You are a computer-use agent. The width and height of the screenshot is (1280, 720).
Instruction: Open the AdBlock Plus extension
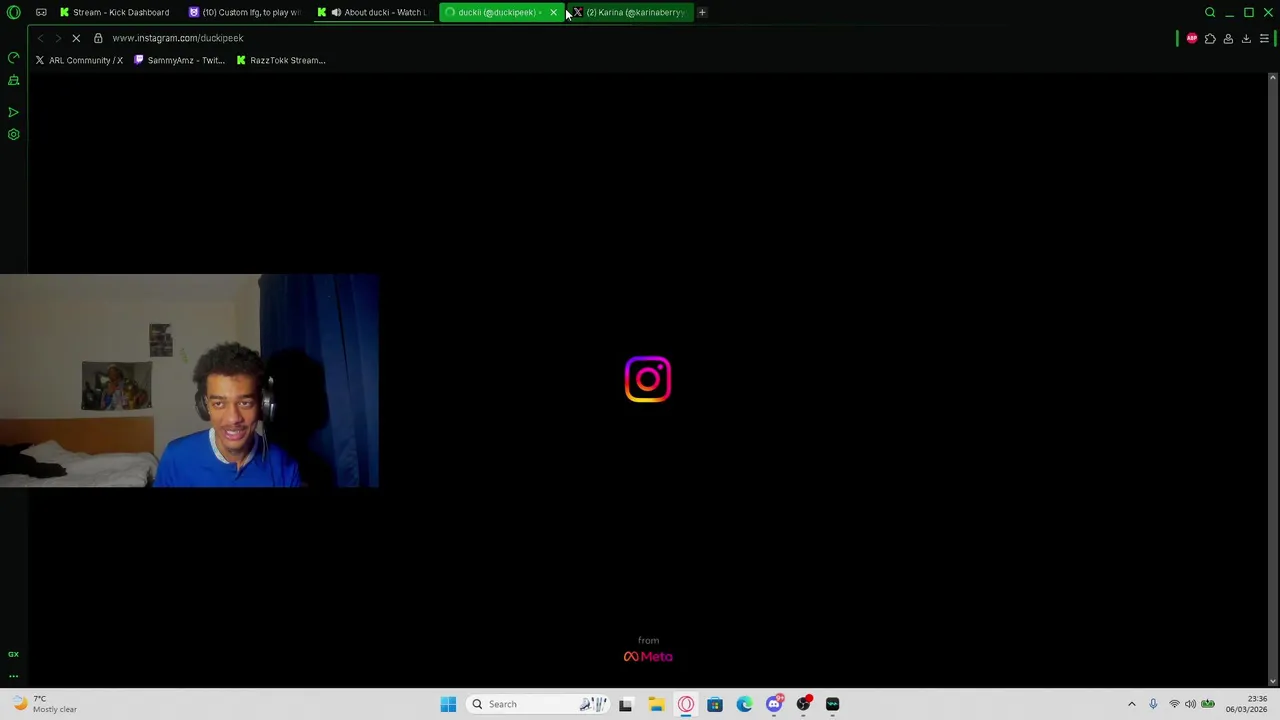(x=1192, y=38)
